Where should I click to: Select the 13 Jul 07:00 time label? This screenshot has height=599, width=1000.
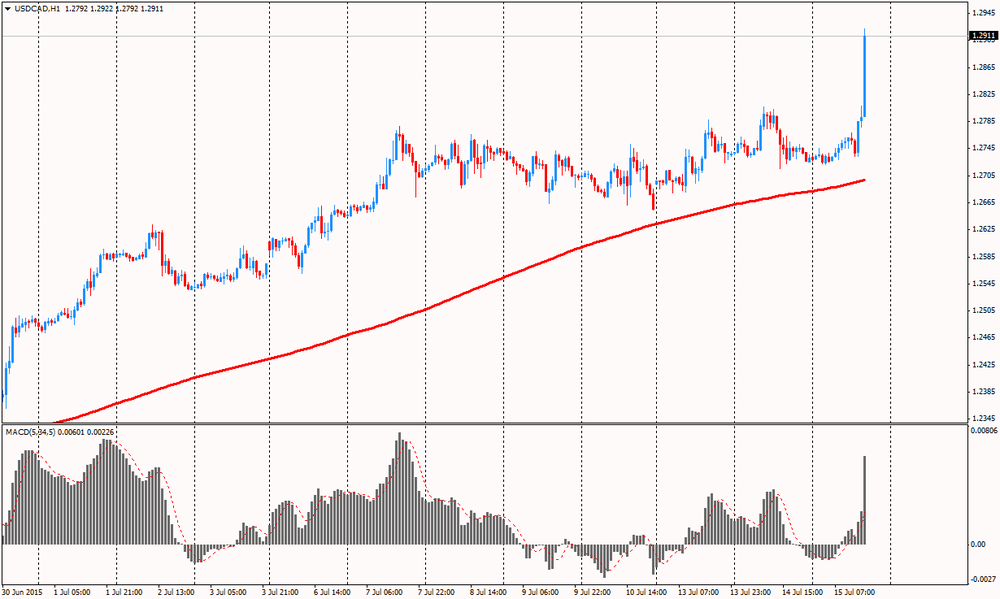698,593
